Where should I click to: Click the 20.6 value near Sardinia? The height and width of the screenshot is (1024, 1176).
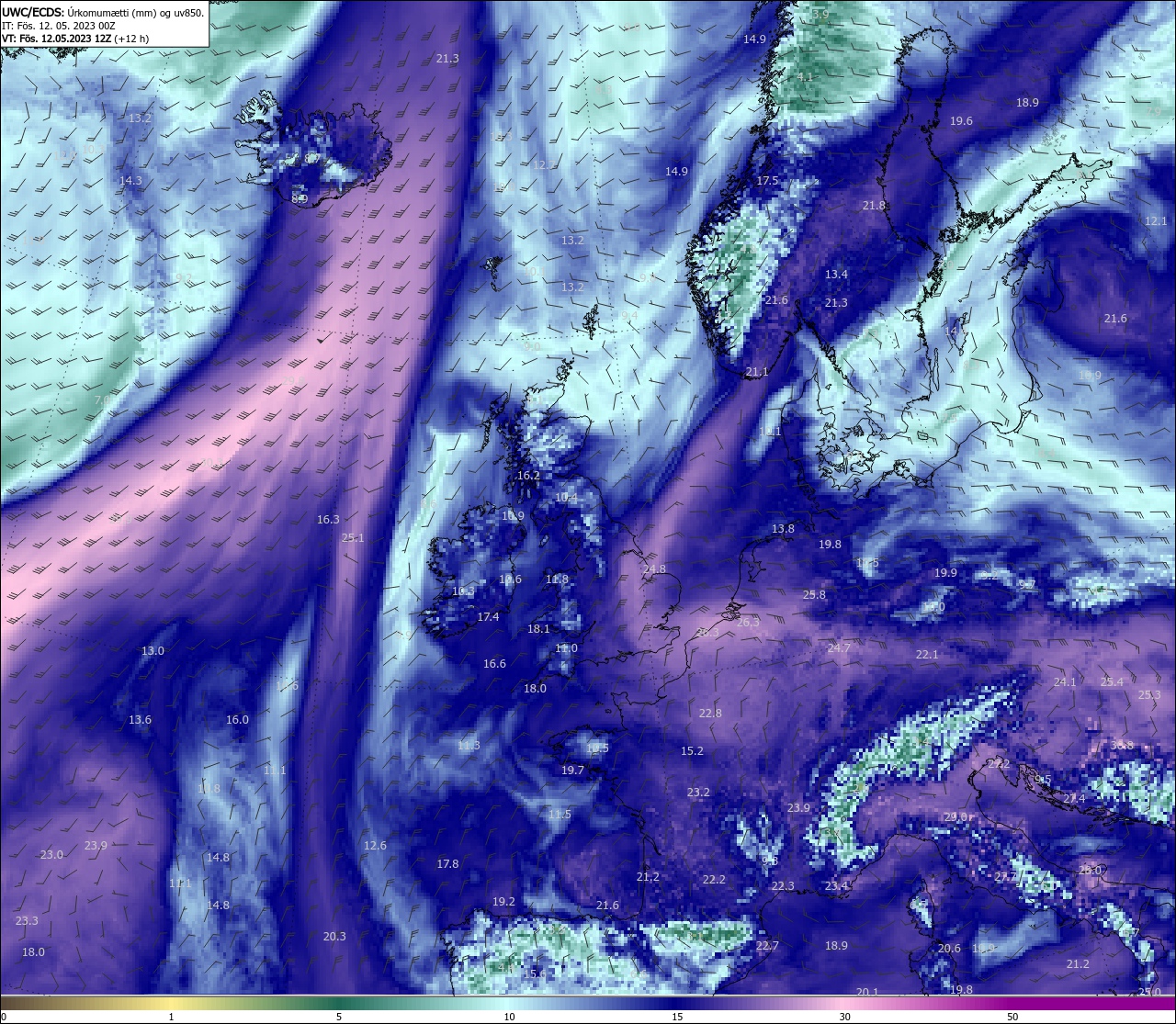click(949, 949)
